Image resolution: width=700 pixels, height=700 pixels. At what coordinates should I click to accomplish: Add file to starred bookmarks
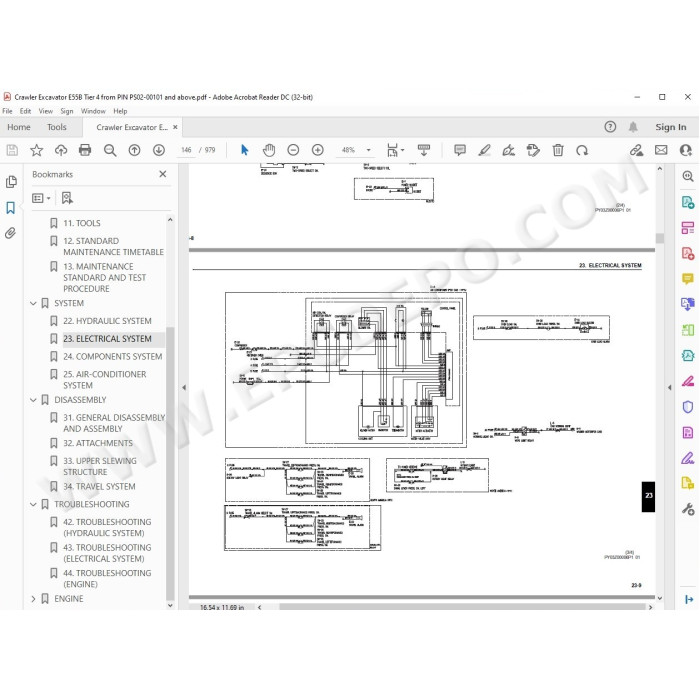[36, 150]
